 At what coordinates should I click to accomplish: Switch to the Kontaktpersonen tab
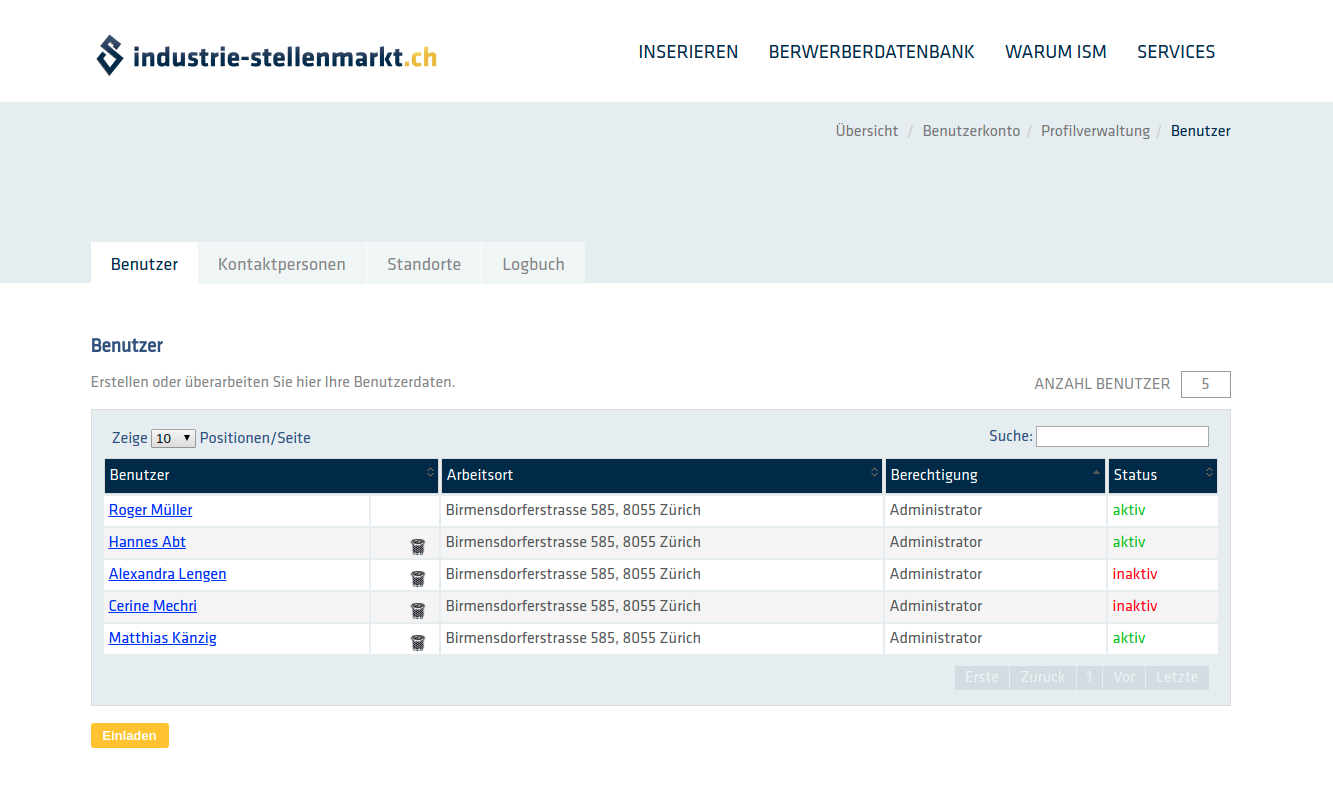[x=282, y=264]
